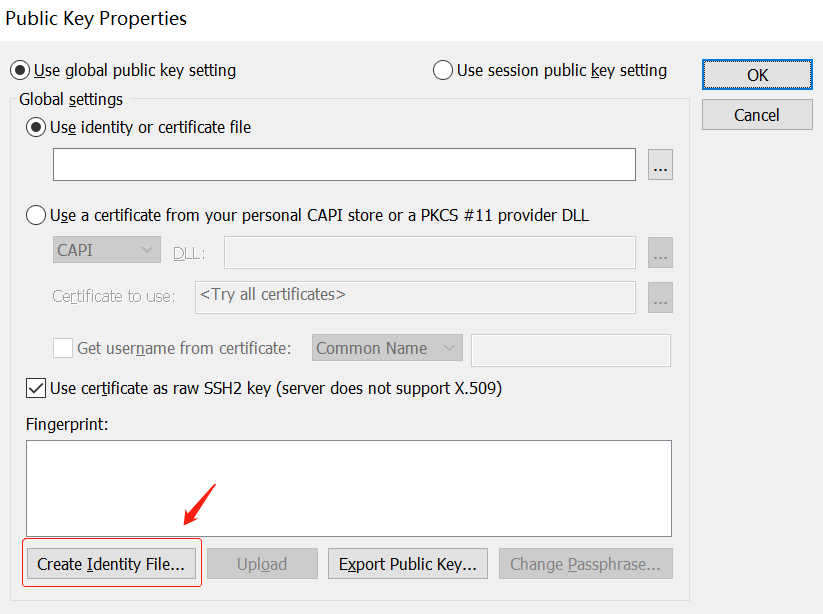Browse for DLL using ellipsis button

coord(660,252)
